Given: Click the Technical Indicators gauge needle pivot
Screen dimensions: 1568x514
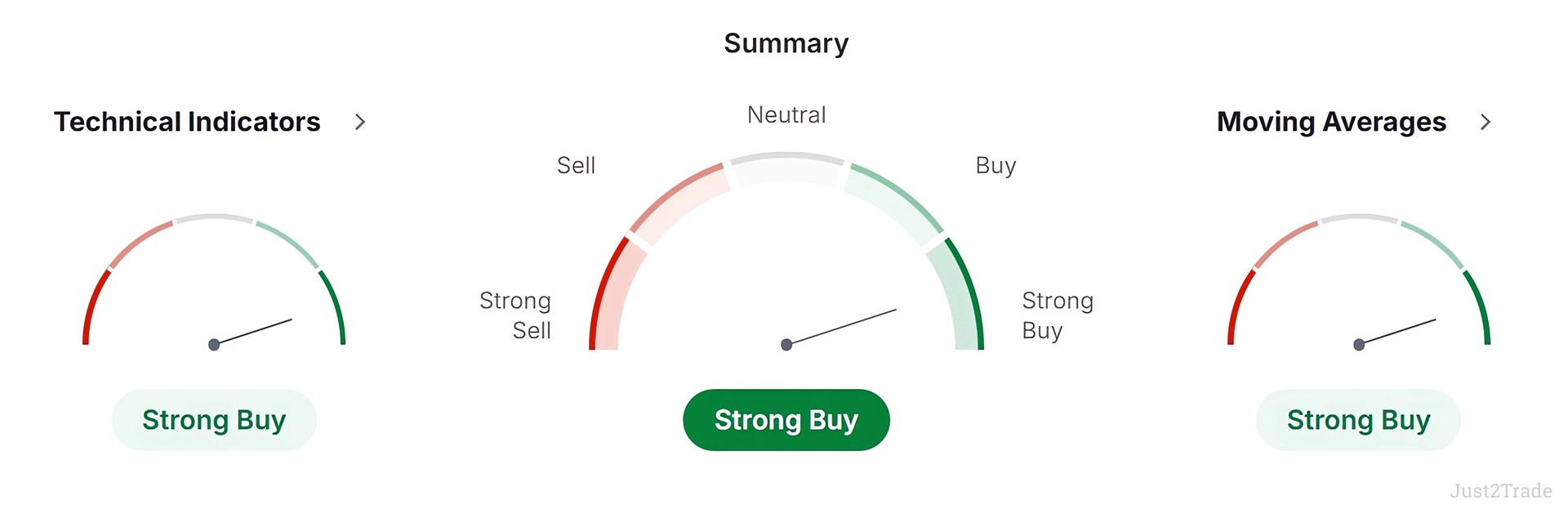Looking at the screenshot, I should (x=214, y=345).
